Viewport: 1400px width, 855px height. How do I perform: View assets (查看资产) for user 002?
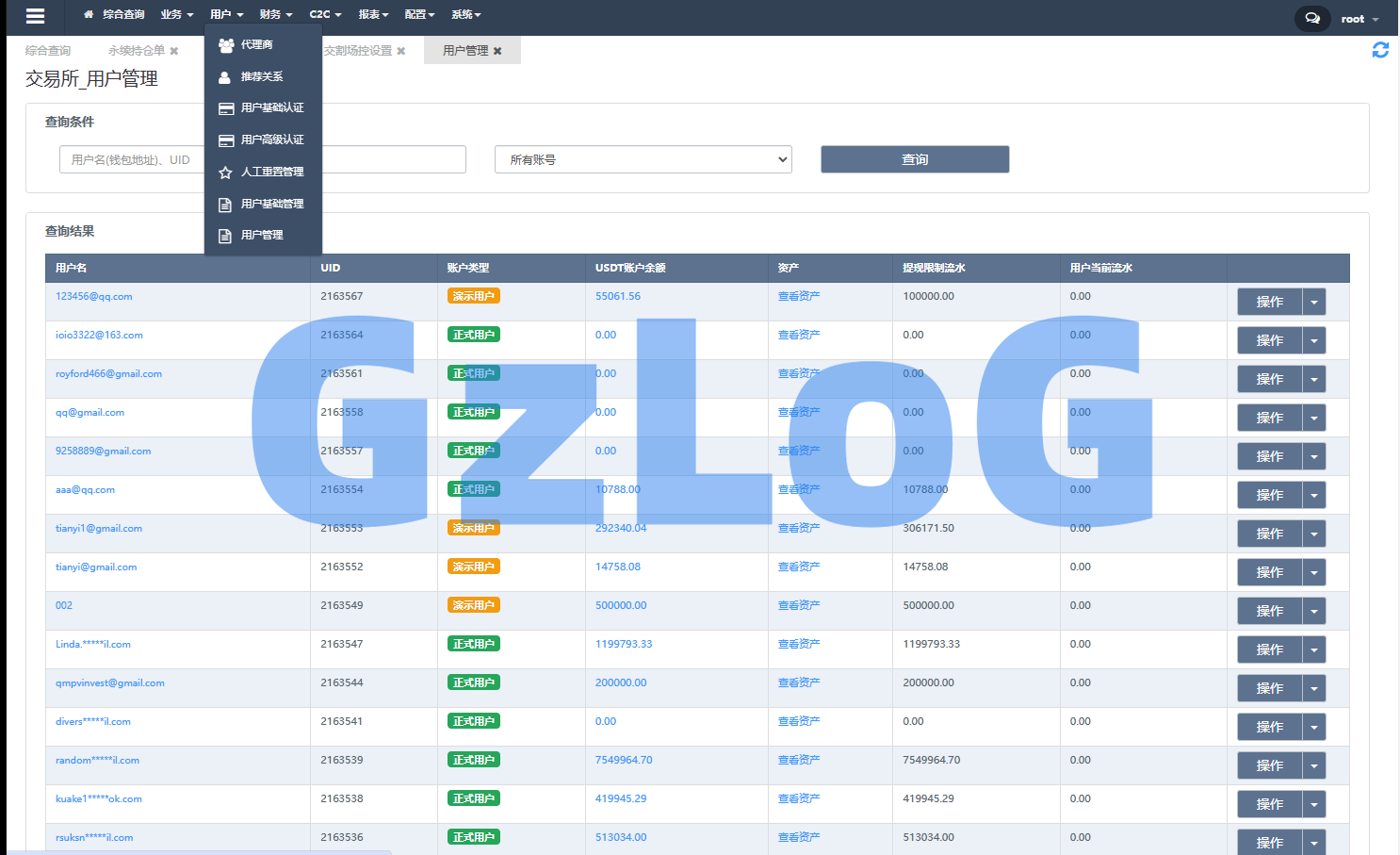click(x=798, y=605)
